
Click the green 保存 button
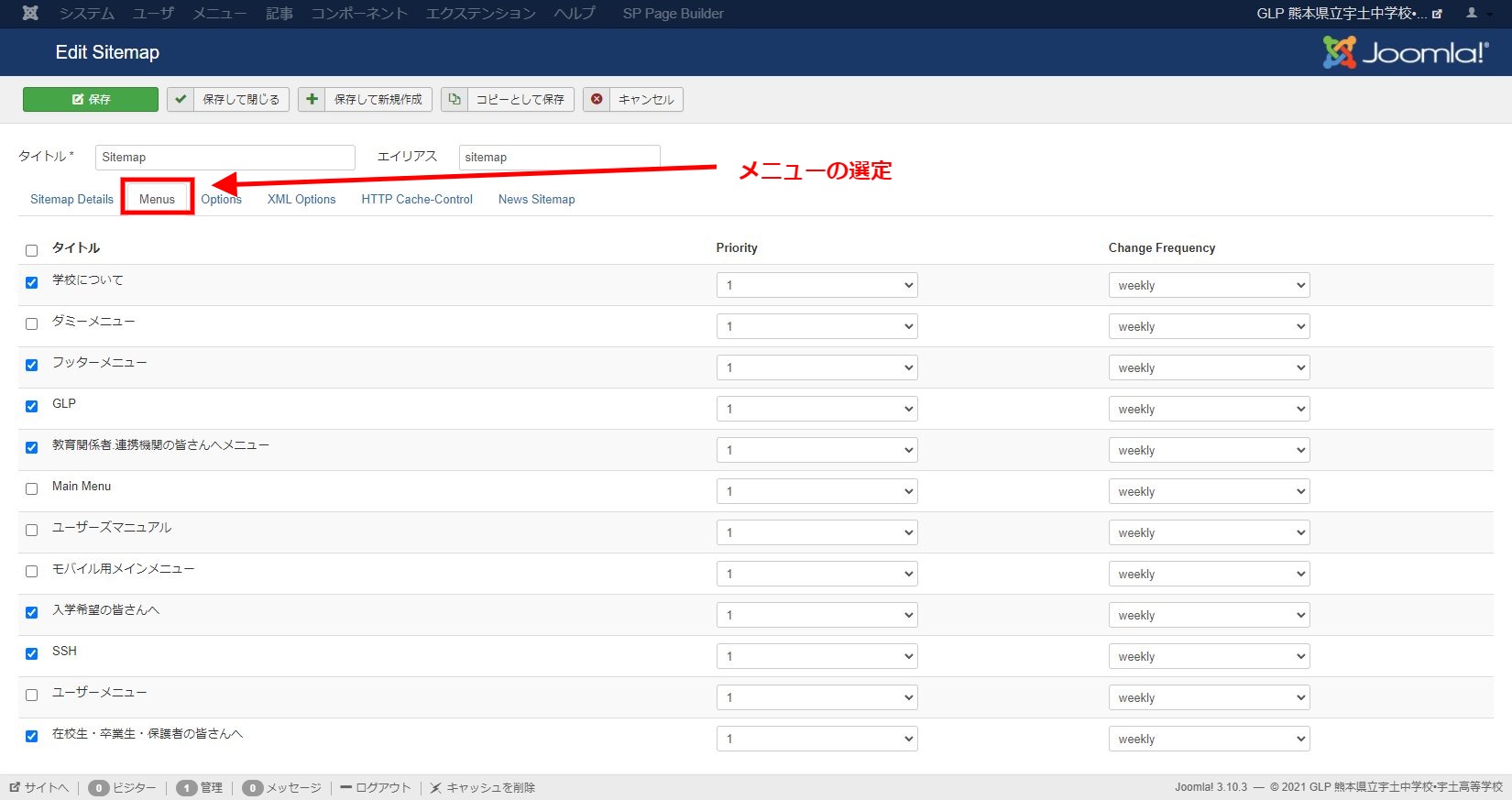91,99
